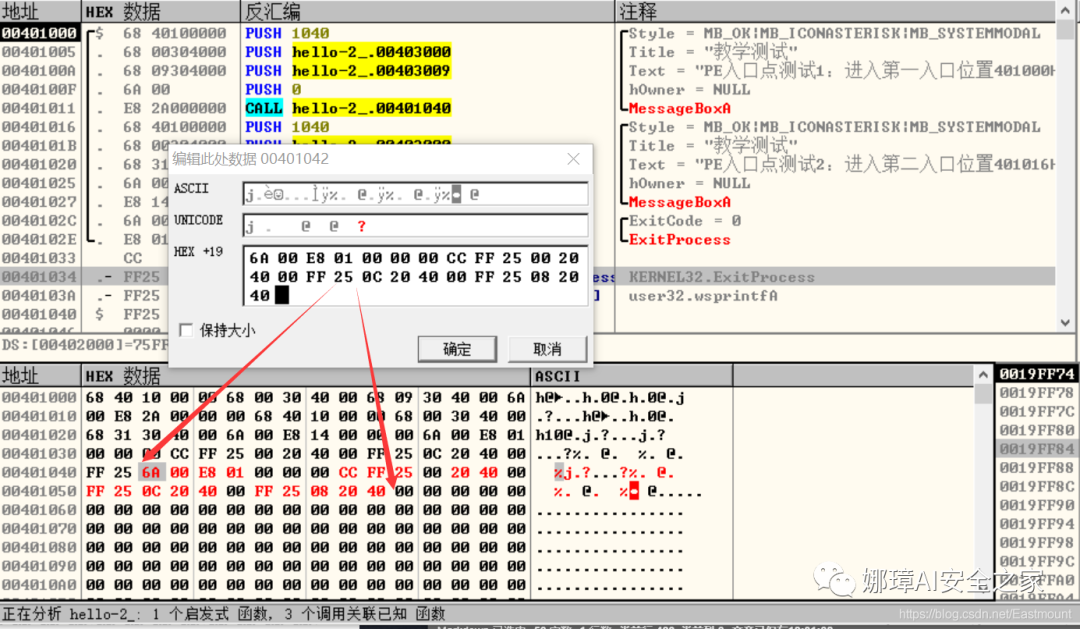
Task: Select PUSH hello-2_.00403009 instruction
Action: tap(348, 70)
